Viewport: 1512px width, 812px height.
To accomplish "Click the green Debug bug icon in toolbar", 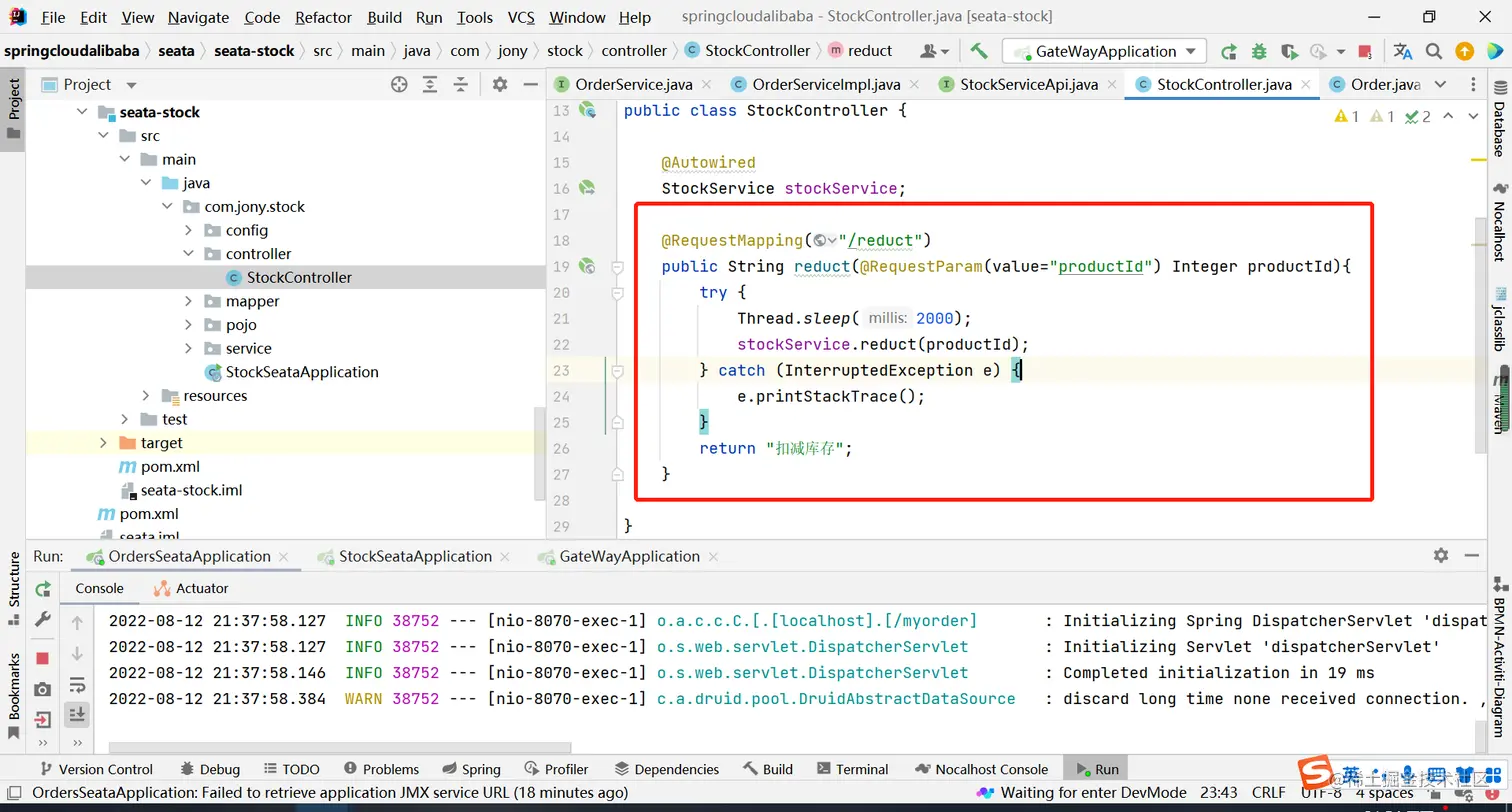I will [1259, 51].
